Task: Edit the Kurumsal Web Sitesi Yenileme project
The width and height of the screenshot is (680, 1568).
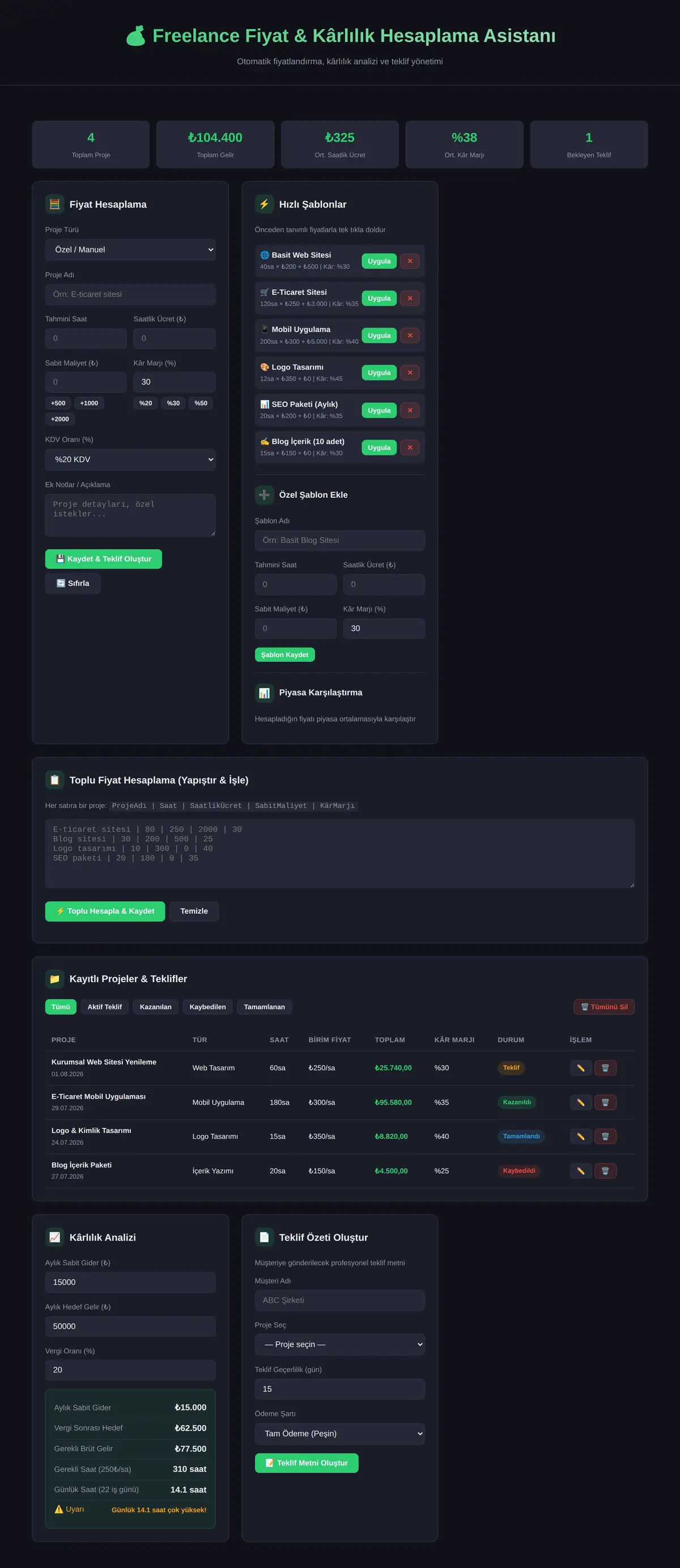Action: tap(581, 1068)
